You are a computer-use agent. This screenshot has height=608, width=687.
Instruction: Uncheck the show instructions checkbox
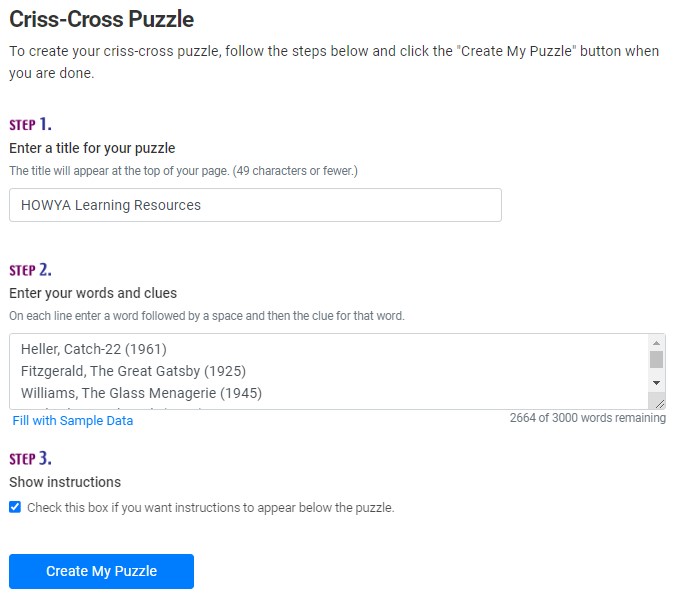pyautogui.click(x=15, y=507)
